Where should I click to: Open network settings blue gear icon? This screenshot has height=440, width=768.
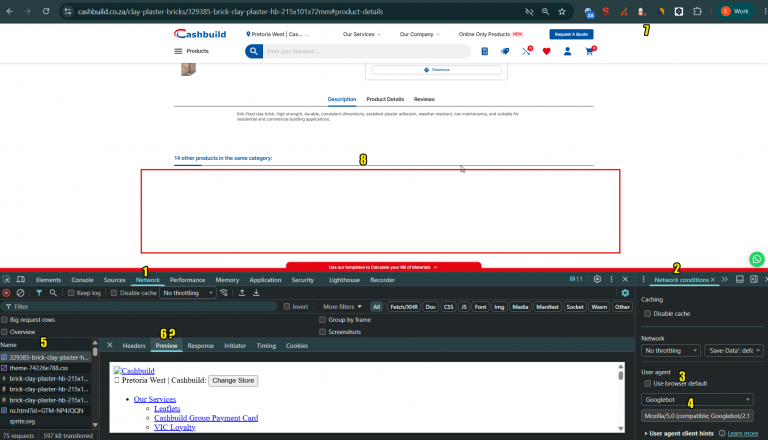tap(625, 293)
